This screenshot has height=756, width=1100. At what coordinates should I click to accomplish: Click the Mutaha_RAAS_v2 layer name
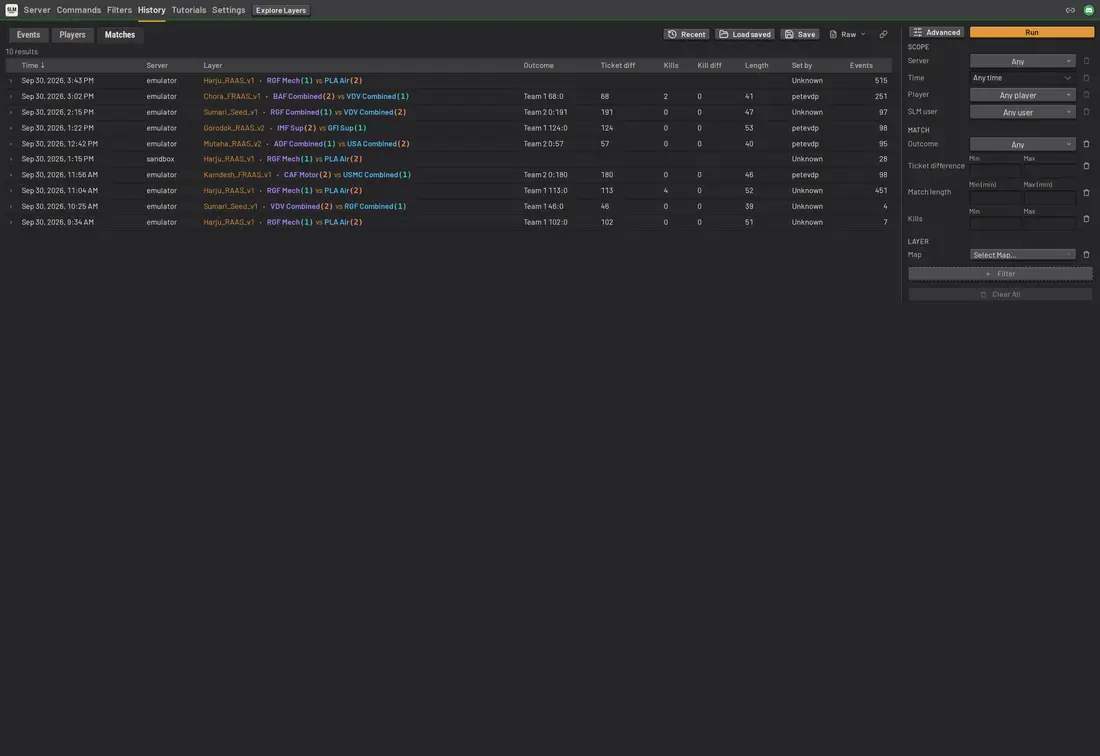pos(232,144)
